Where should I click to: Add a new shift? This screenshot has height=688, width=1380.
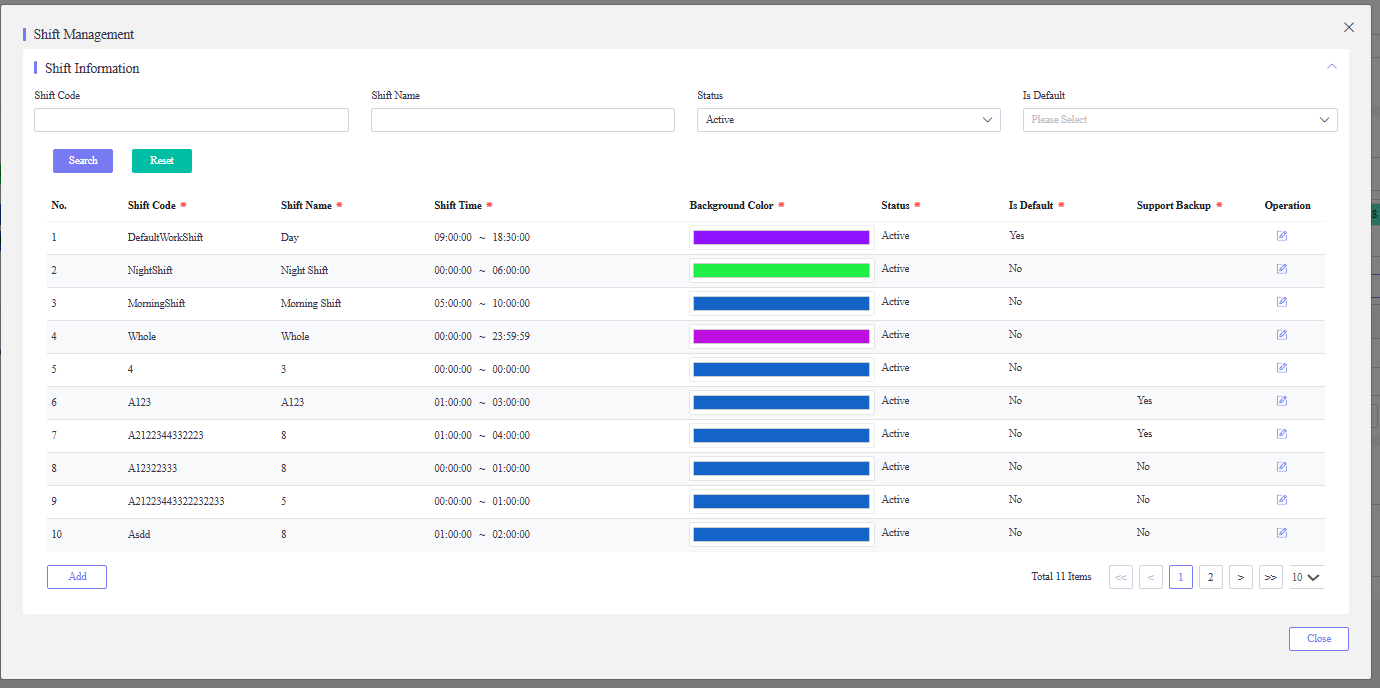coord(77,577)
